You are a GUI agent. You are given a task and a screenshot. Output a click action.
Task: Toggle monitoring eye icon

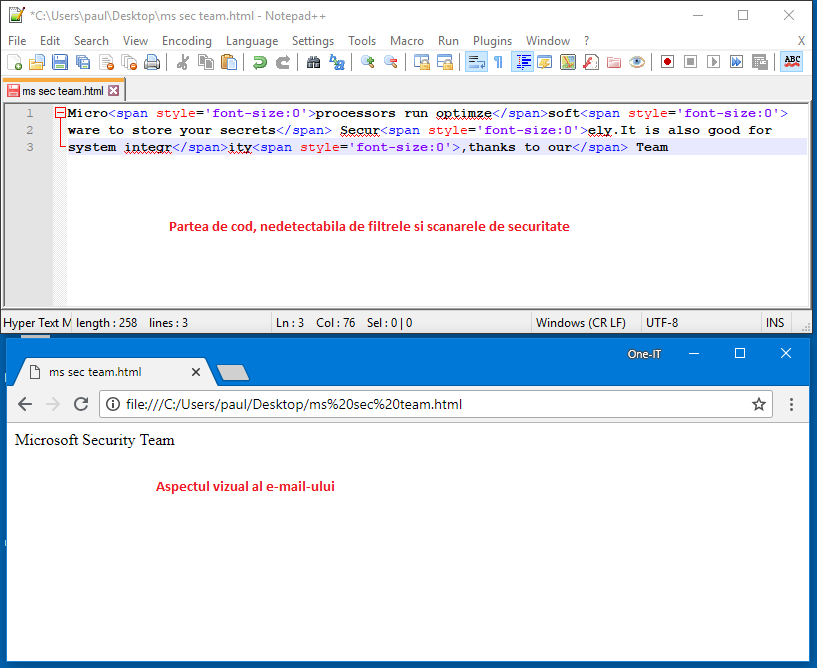click(x=637, y=63)
